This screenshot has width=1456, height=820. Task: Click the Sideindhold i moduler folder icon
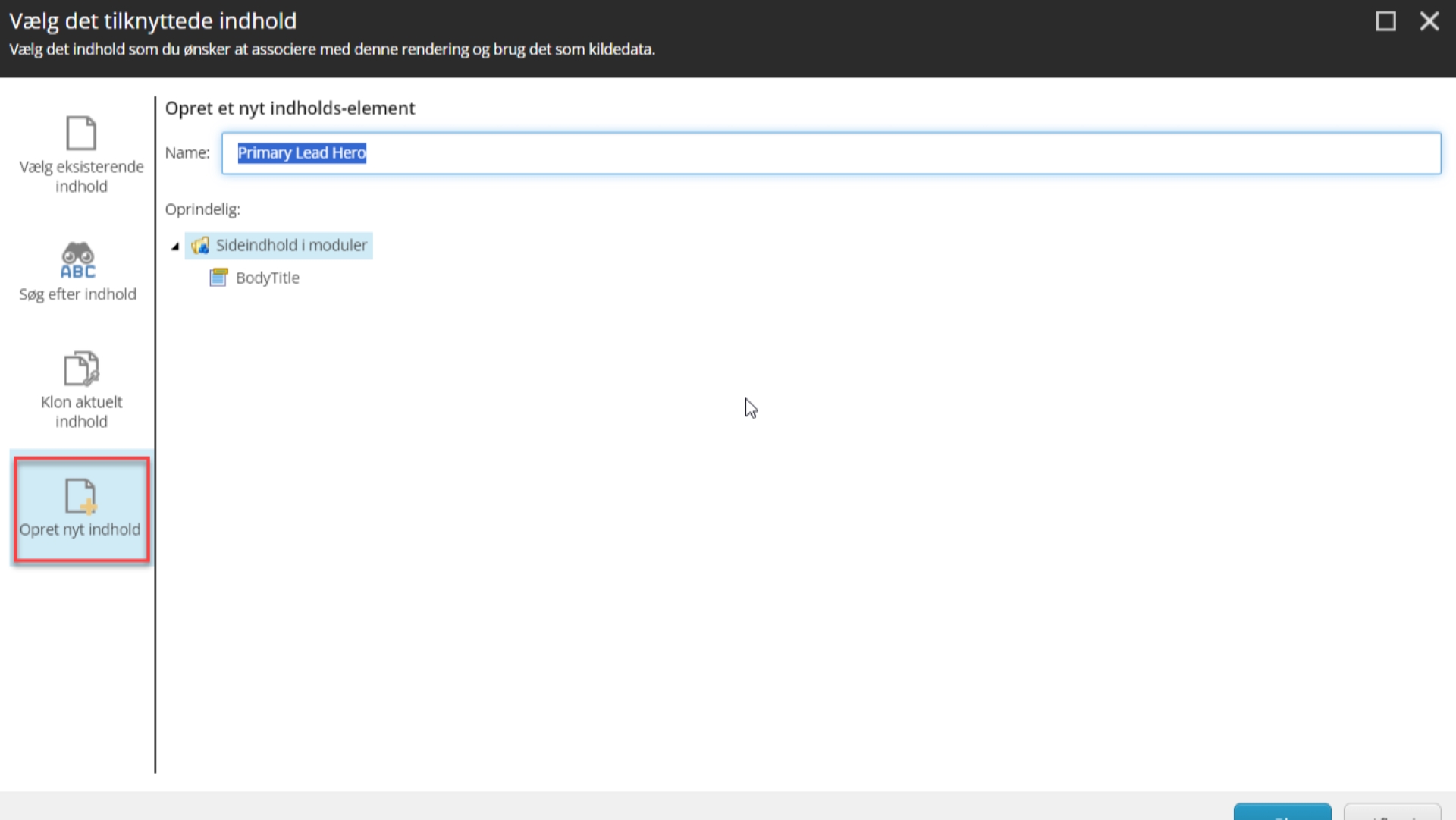click(x=200, y=246)
